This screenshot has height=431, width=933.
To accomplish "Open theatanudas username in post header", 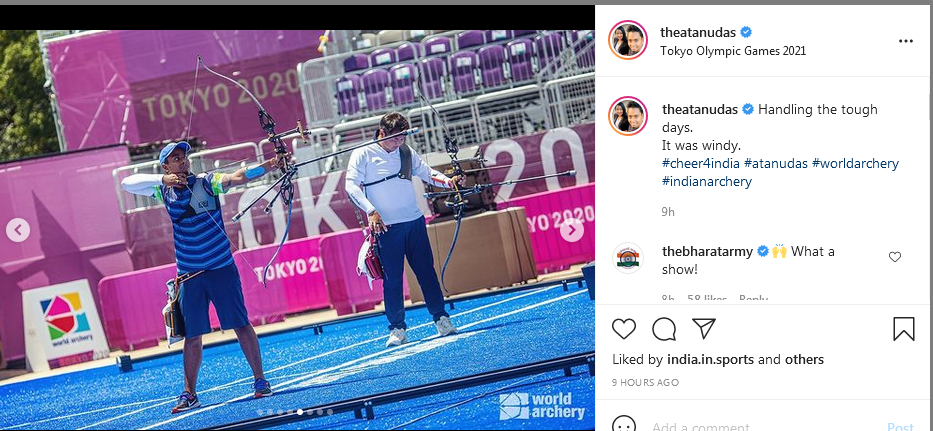I will point(699,32).
